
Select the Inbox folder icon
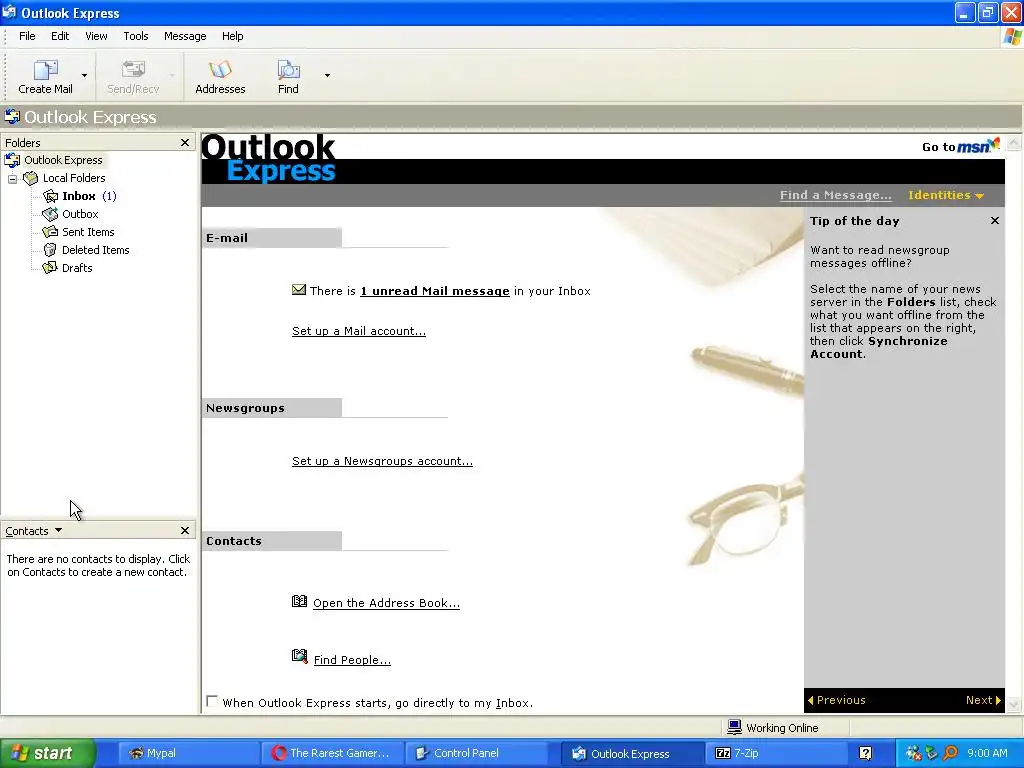(x=50, y=196)
